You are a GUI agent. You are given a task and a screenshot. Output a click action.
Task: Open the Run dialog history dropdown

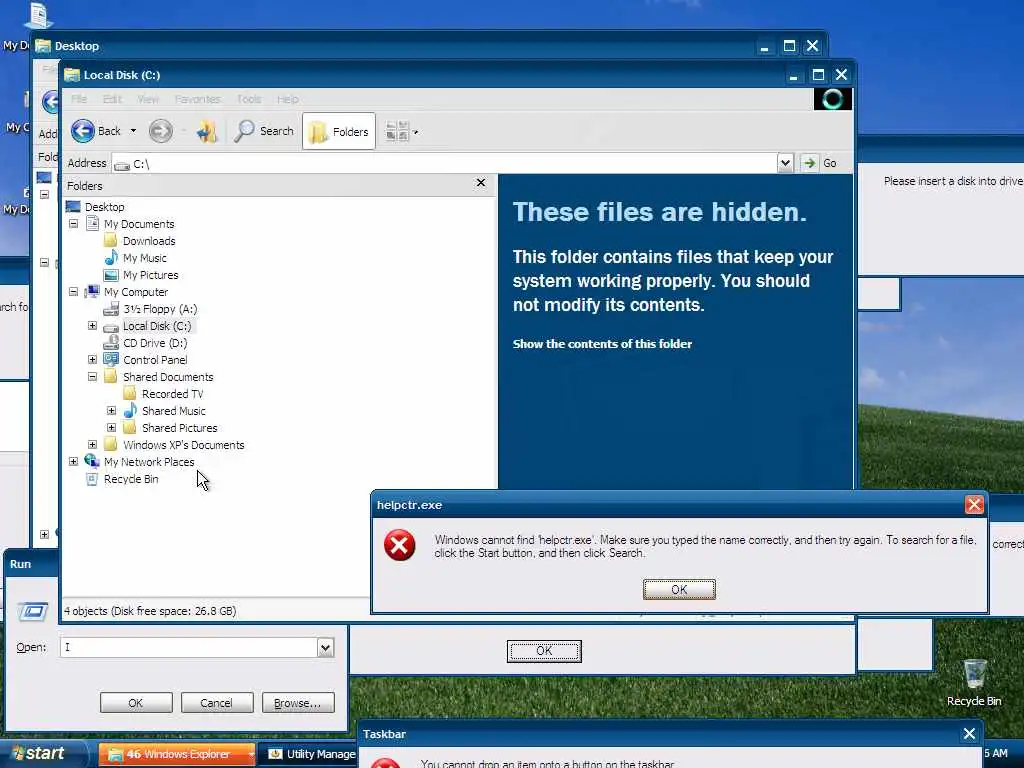(x=325, y=647)
